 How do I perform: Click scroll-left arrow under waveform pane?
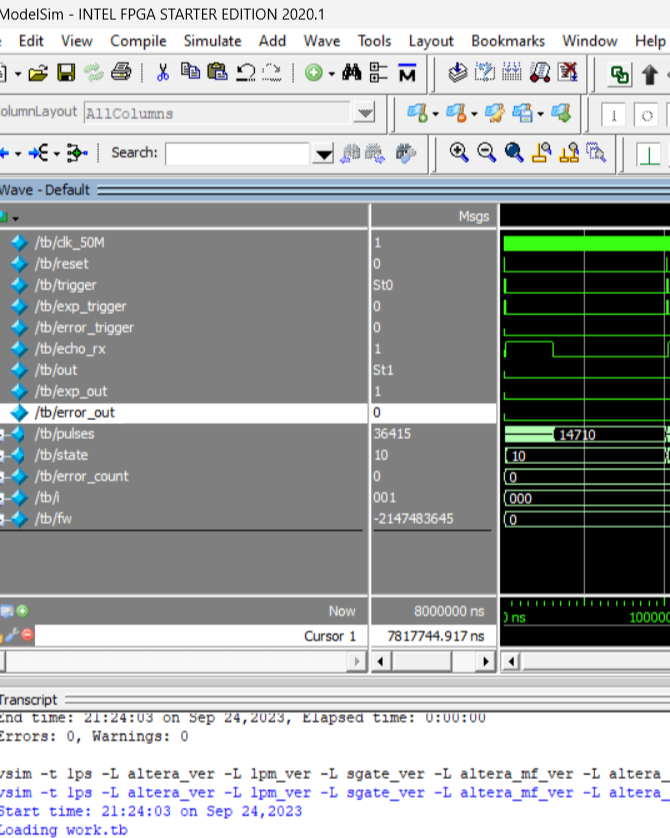(511, 662)
